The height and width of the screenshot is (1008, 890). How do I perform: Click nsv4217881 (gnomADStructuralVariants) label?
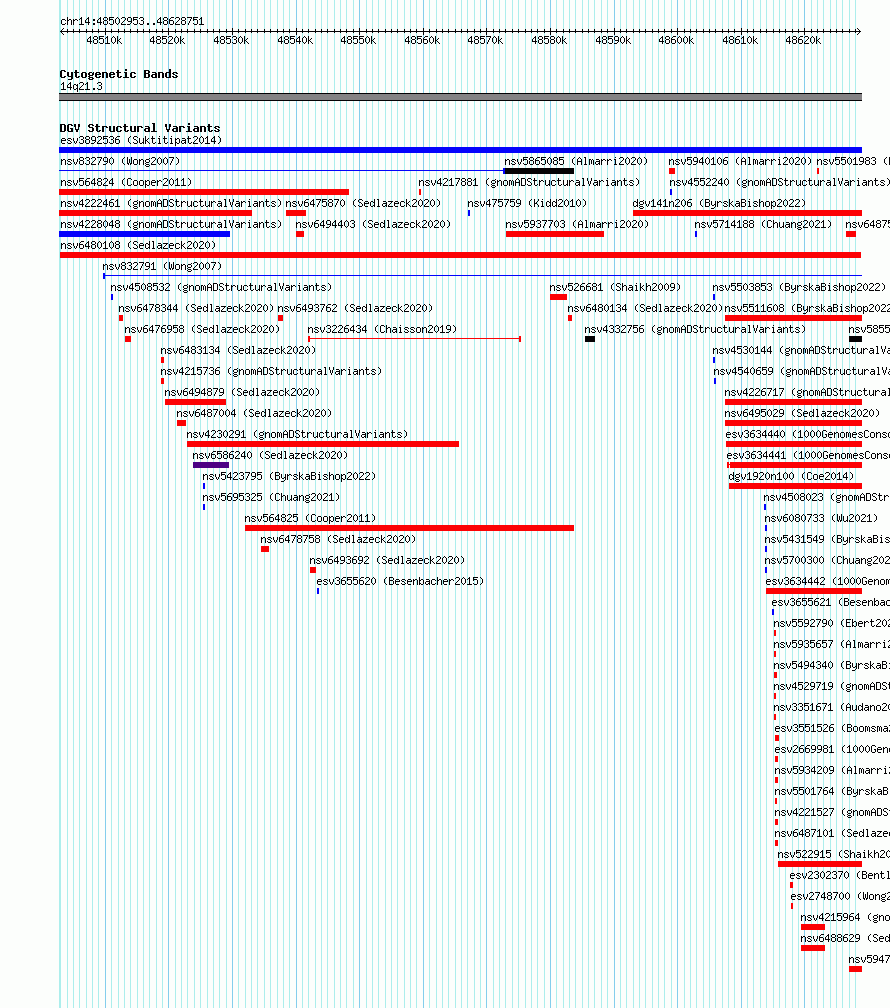(x=529, y=183)
